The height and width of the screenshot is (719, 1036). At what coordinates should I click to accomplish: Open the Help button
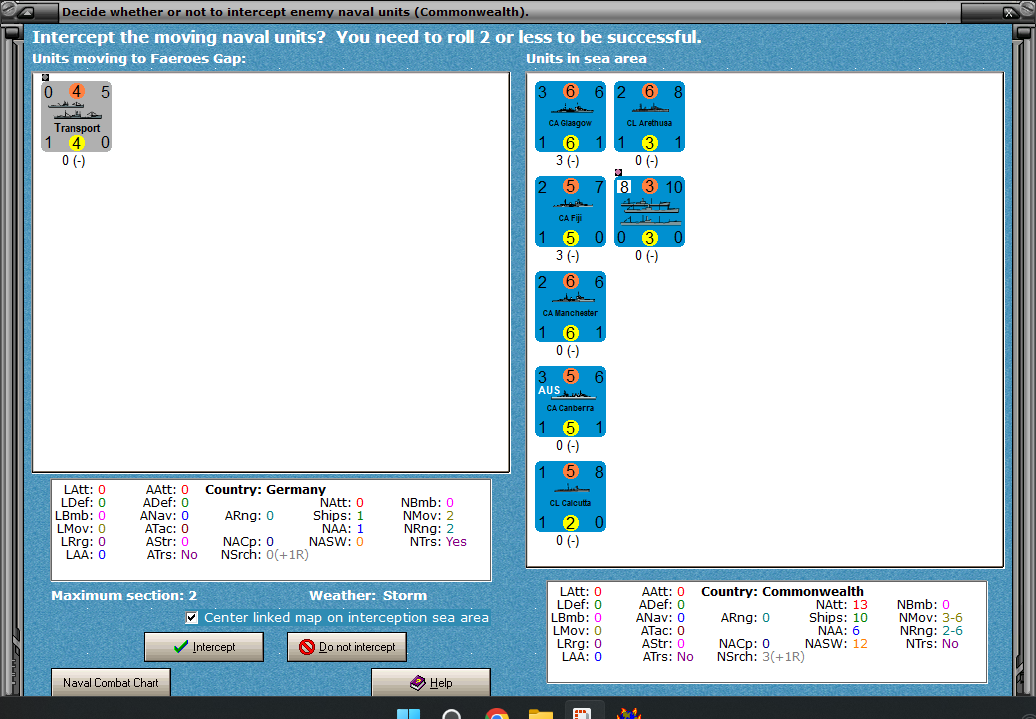(431, 683)
